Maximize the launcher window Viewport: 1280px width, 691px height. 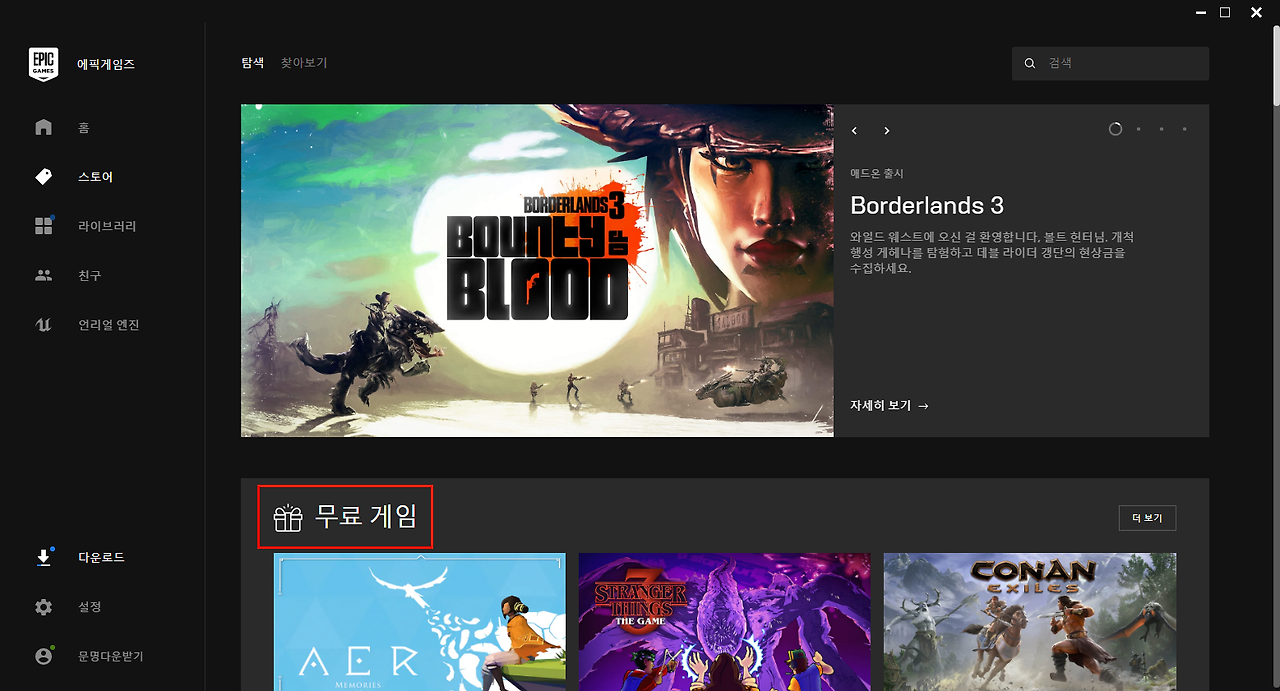1225,12
